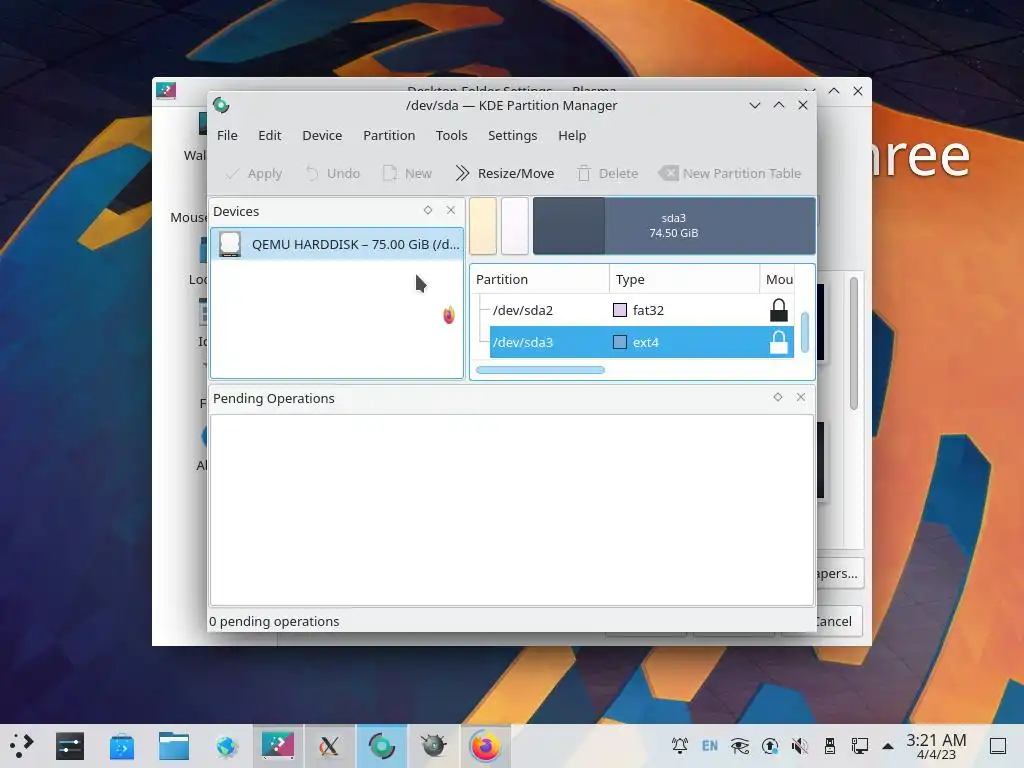The image size is (1024, 768).
Task: Click the partition list horizontal scrollbar
Action: tap(540, 370)
